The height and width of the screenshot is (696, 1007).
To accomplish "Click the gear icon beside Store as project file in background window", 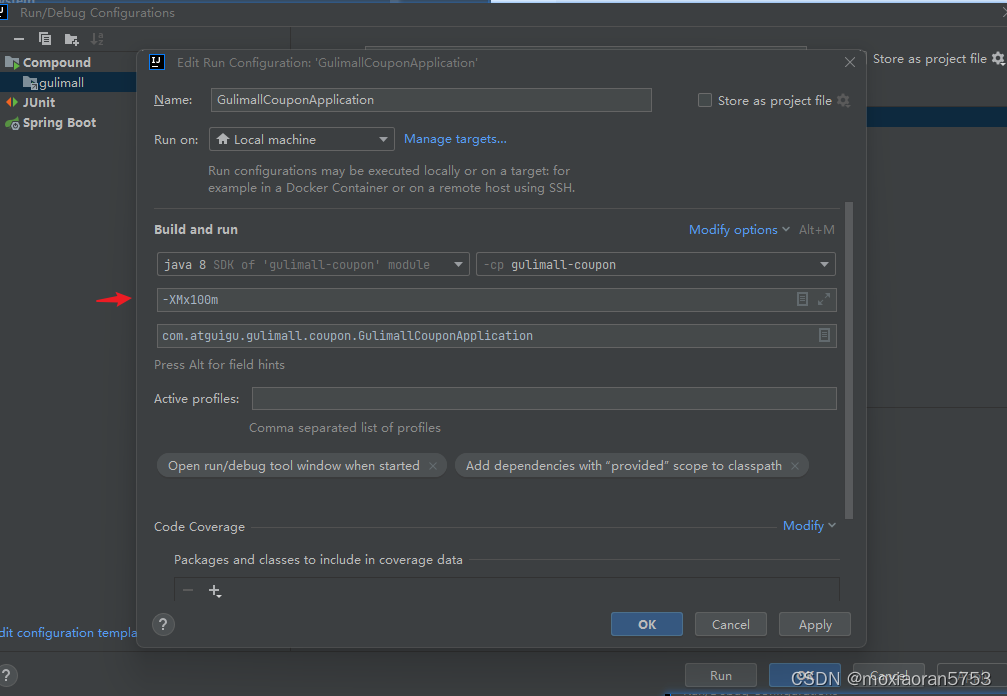I will (998, 58).
